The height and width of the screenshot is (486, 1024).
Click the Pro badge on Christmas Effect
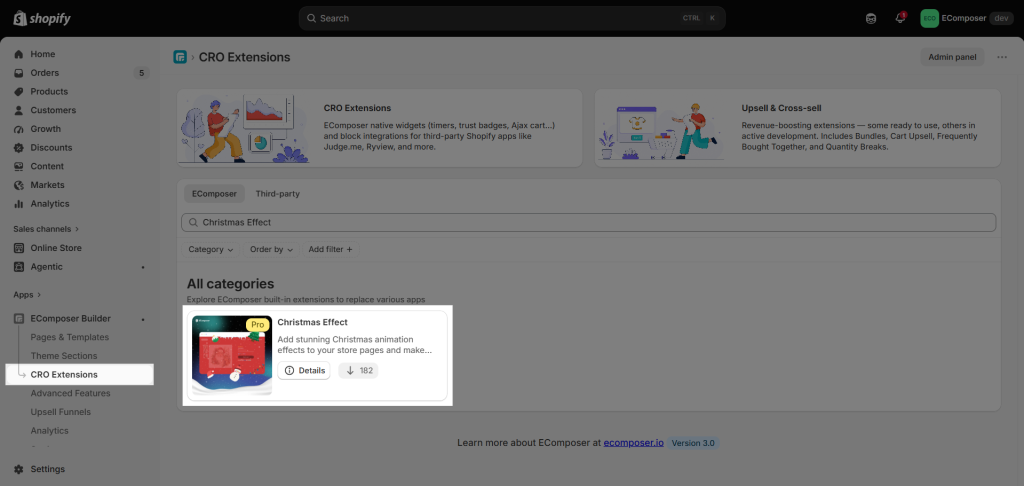257,325
